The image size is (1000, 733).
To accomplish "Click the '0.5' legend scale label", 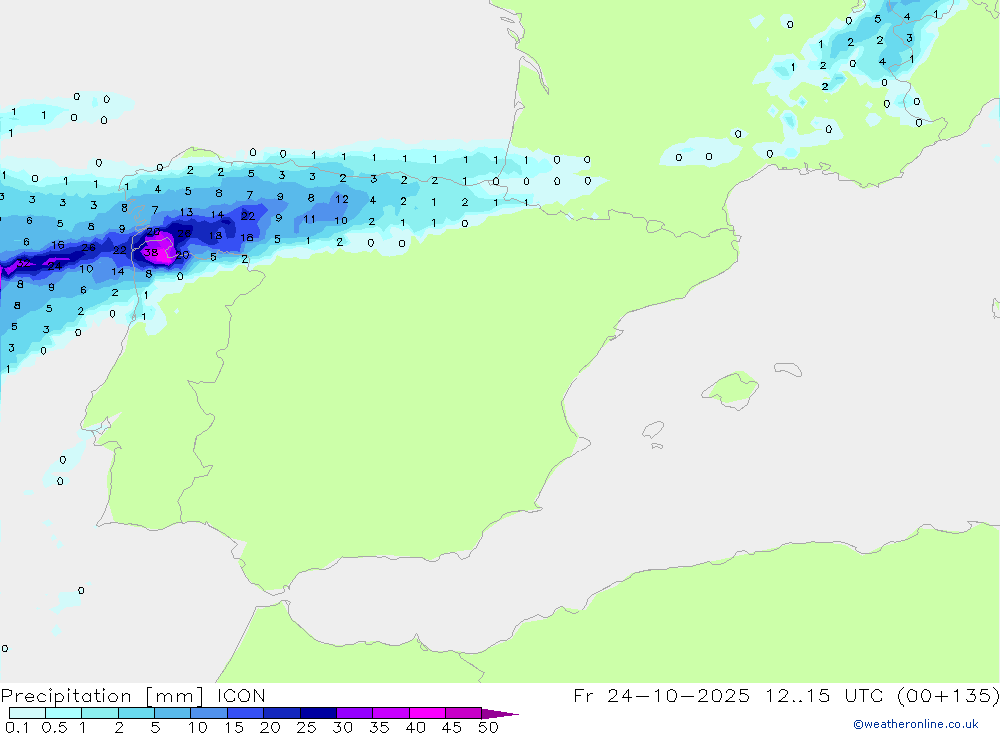I will coord(54,727).
